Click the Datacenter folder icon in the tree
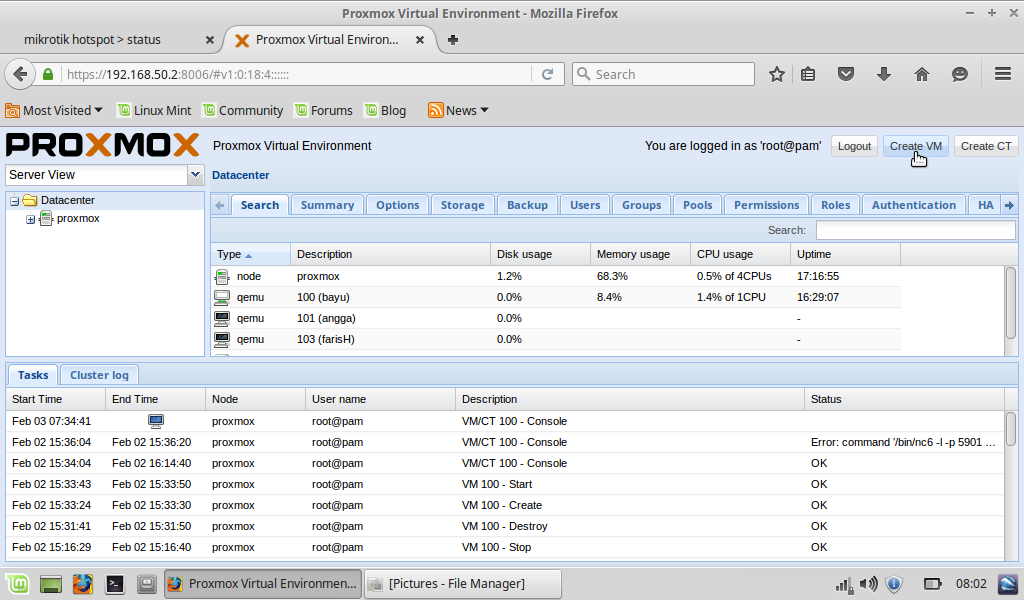 coord(30,200)
